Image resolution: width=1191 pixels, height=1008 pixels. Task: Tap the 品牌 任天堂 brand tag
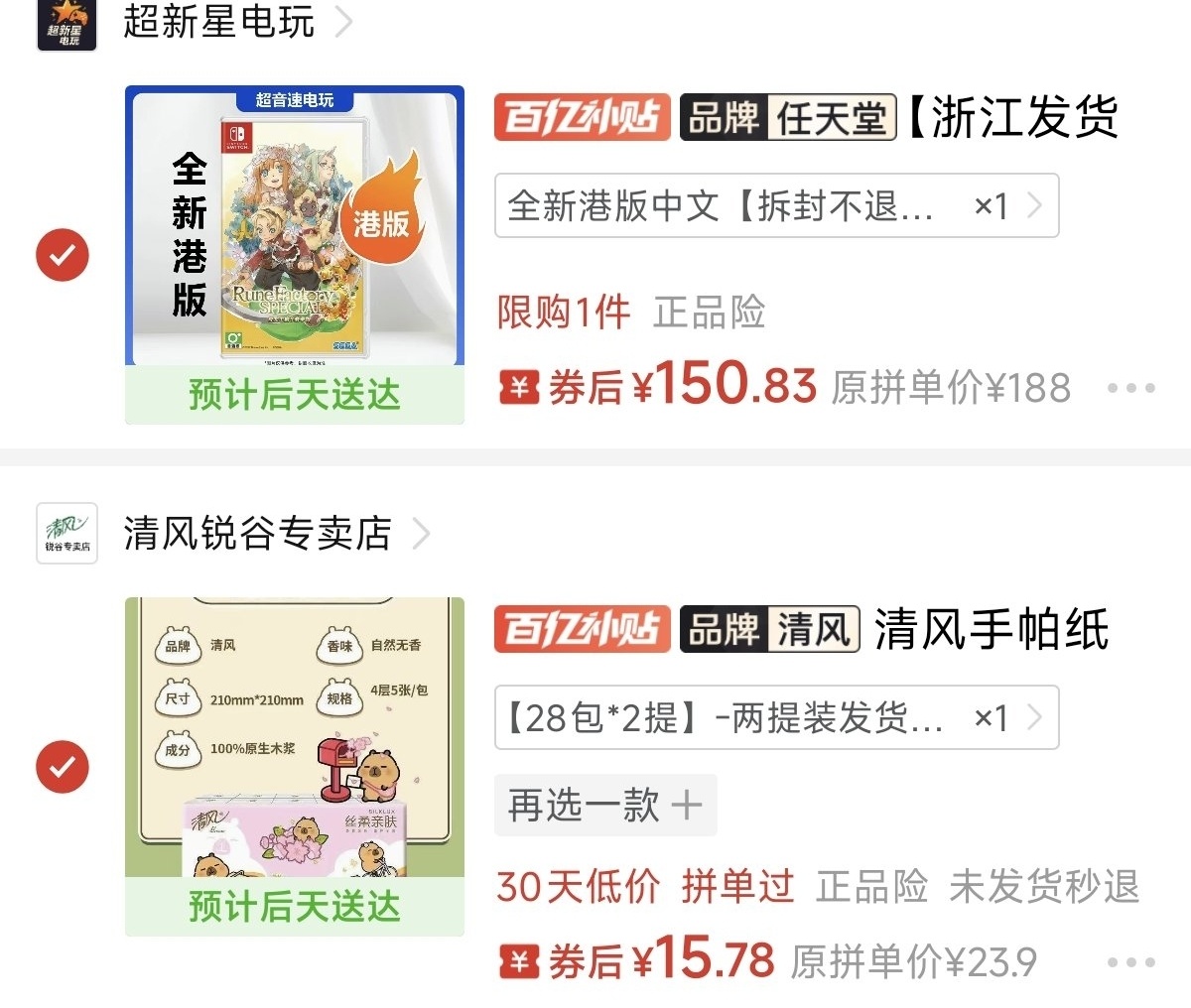coord(788,117)
